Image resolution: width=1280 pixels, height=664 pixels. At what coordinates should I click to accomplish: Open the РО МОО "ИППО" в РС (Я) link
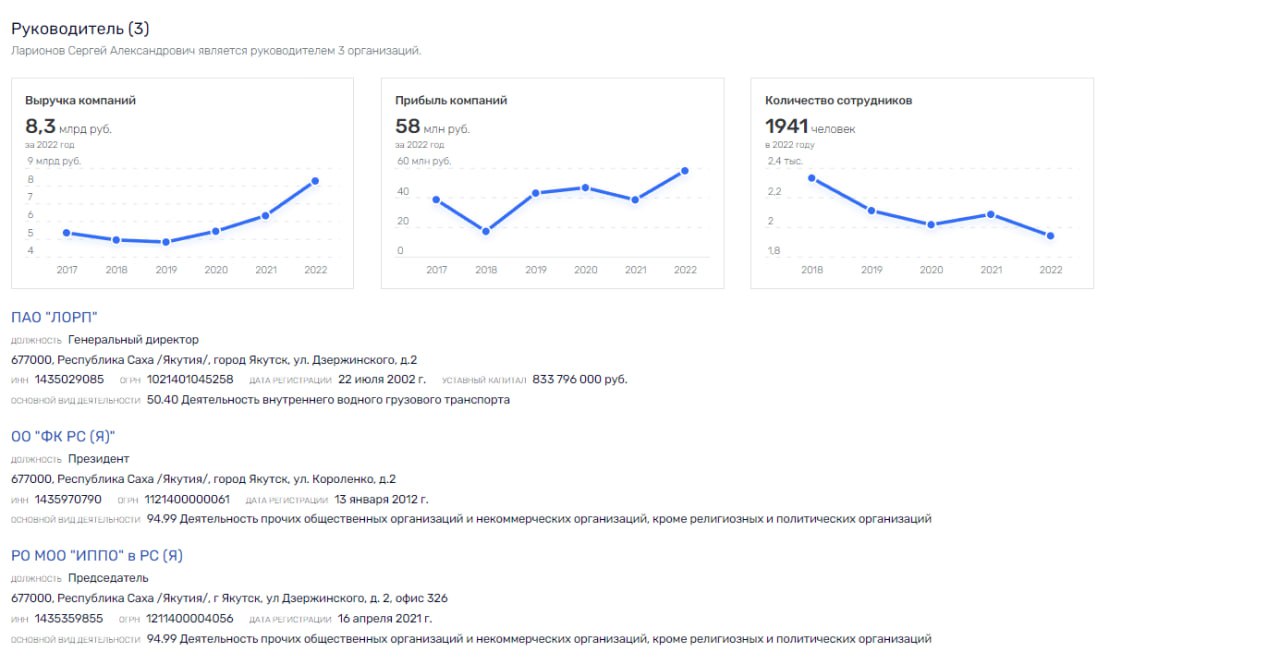point(97,556)
